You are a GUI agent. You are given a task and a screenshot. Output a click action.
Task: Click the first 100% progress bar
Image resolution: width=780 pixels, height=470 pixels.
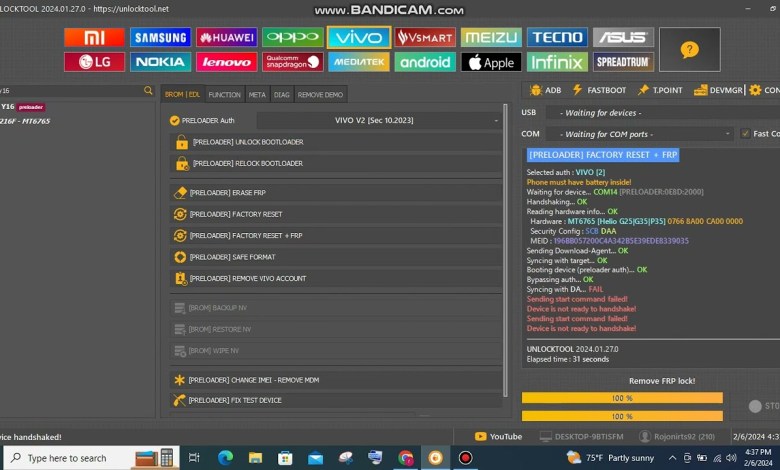(622, 398)
